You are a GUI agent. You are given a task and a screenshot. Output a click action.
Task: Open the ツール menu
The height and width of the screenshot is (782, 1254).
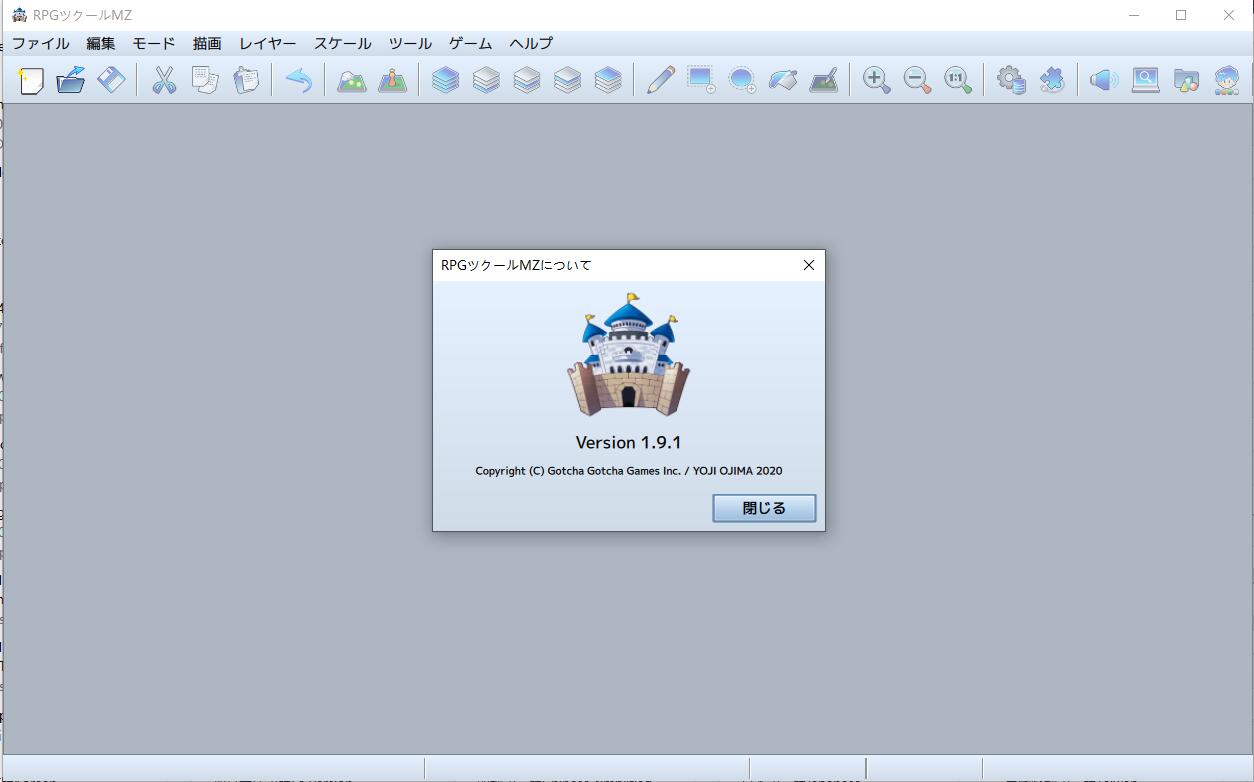pos(411,43)
